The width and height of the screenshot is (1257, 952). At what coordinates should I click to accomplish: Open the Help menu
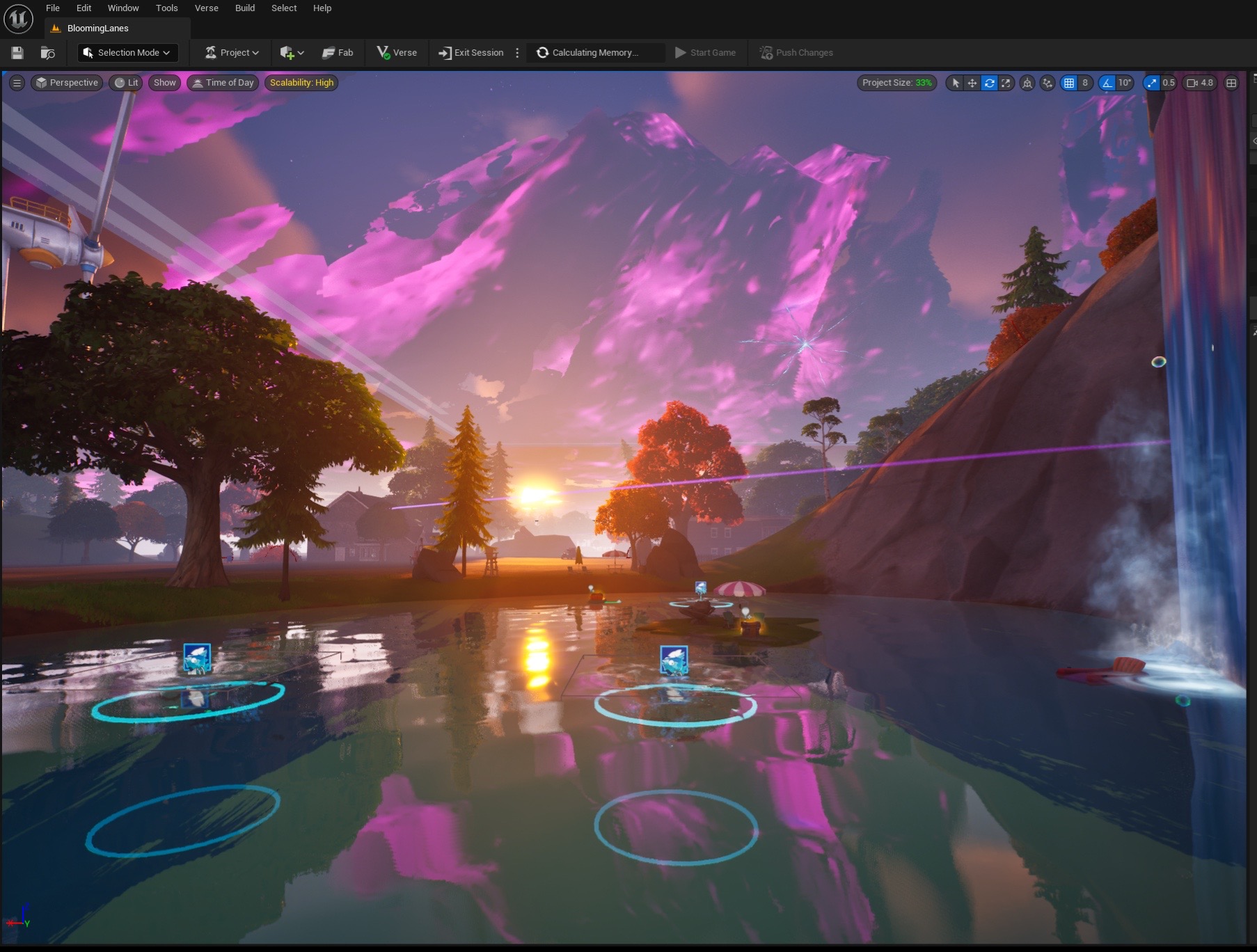click(x=322, y=8)
